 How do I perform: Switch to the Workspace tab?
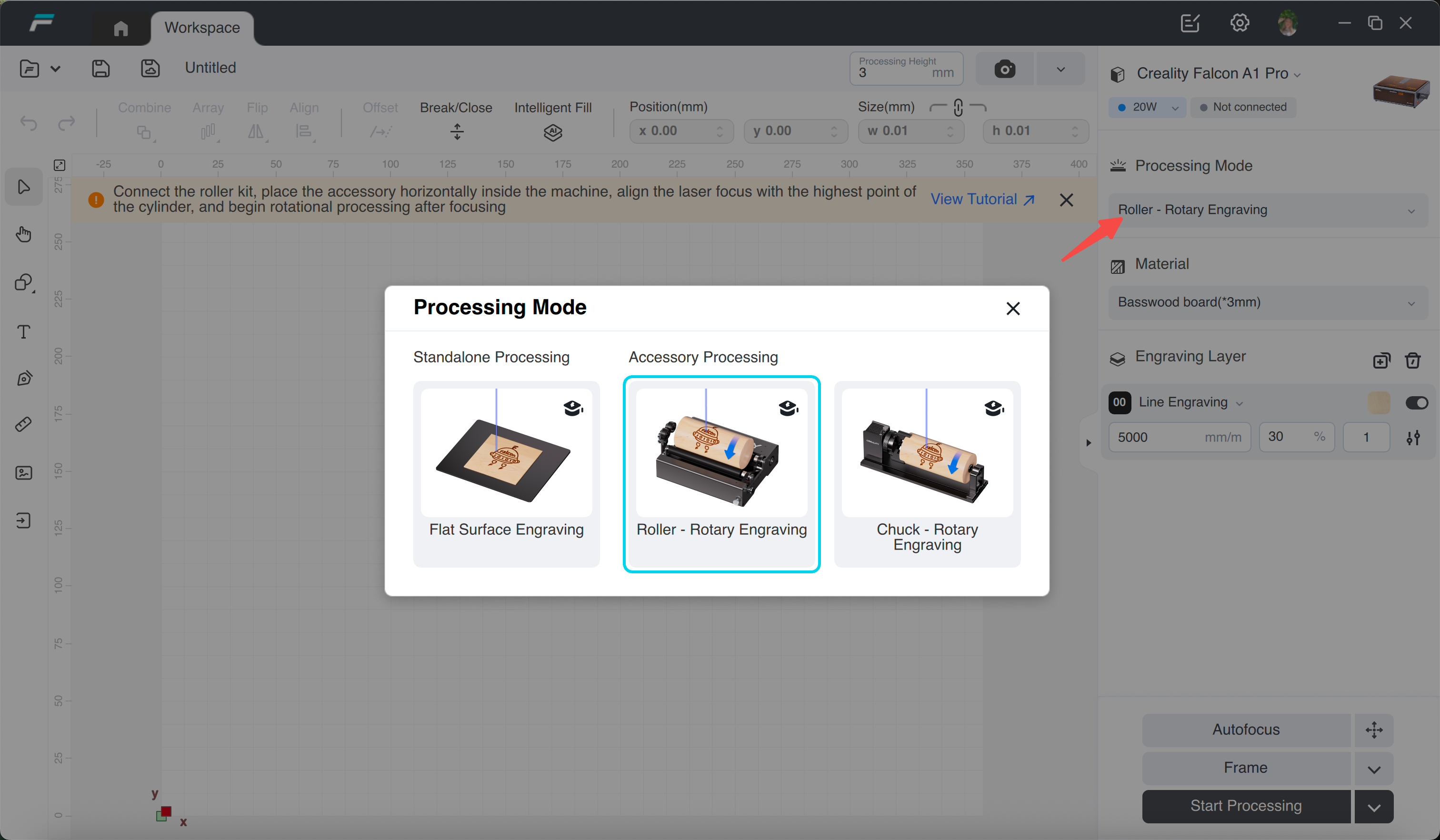tap(202, 28)
